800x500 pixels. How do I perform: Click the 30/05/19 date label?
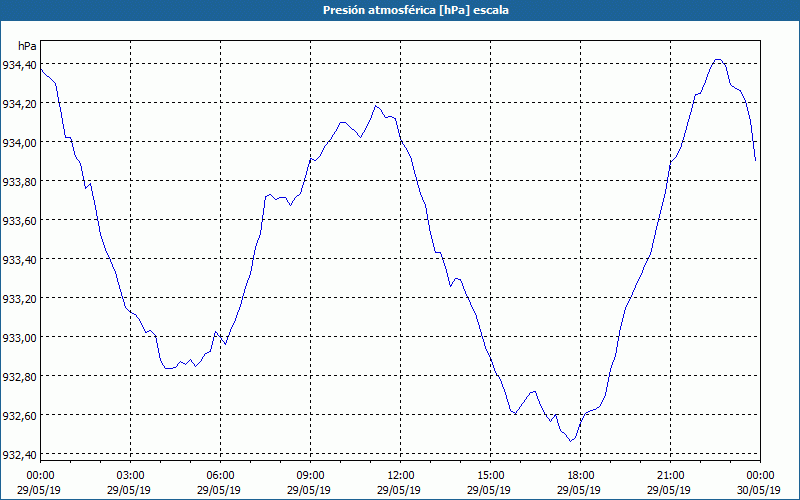[759, 490]
